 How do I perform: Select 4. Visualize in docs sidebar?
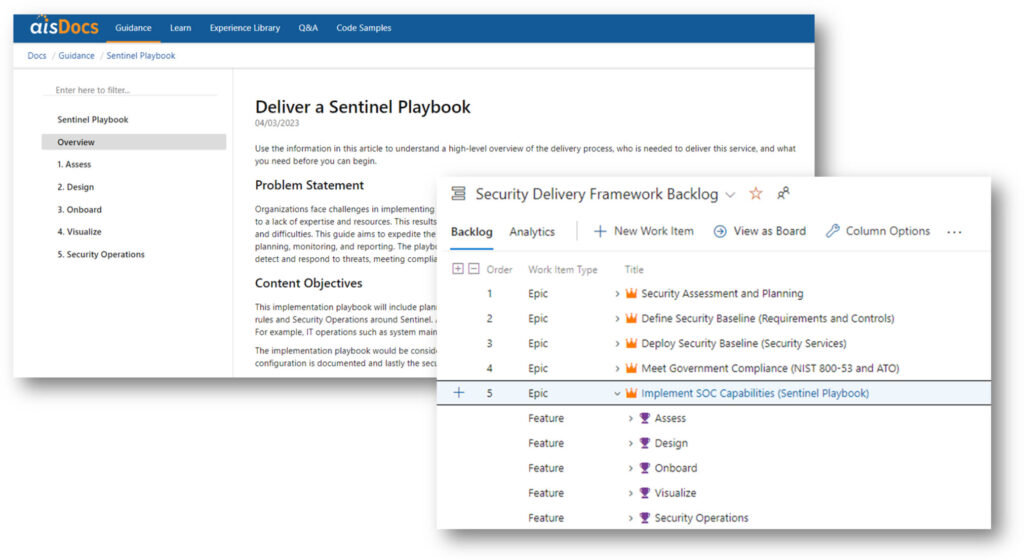pyautogui.click(x=79, y=232)
